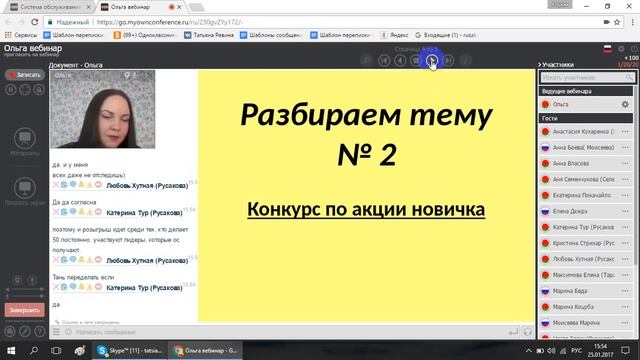Copy icon on Тань переделать если message

(64, 287)
